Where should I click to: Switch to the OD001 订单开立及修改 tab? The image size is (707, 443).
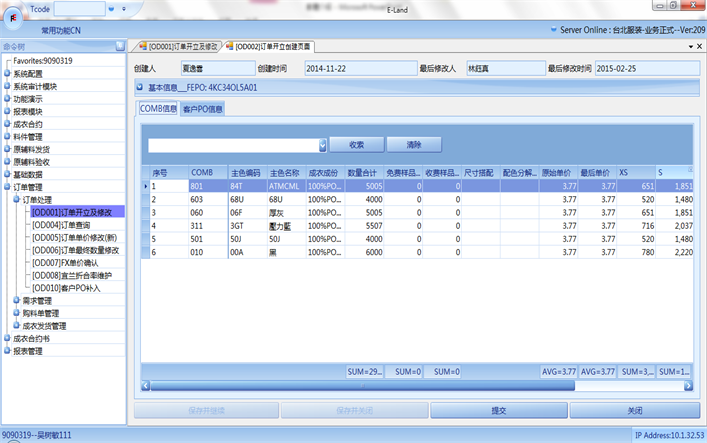(181, 46)
